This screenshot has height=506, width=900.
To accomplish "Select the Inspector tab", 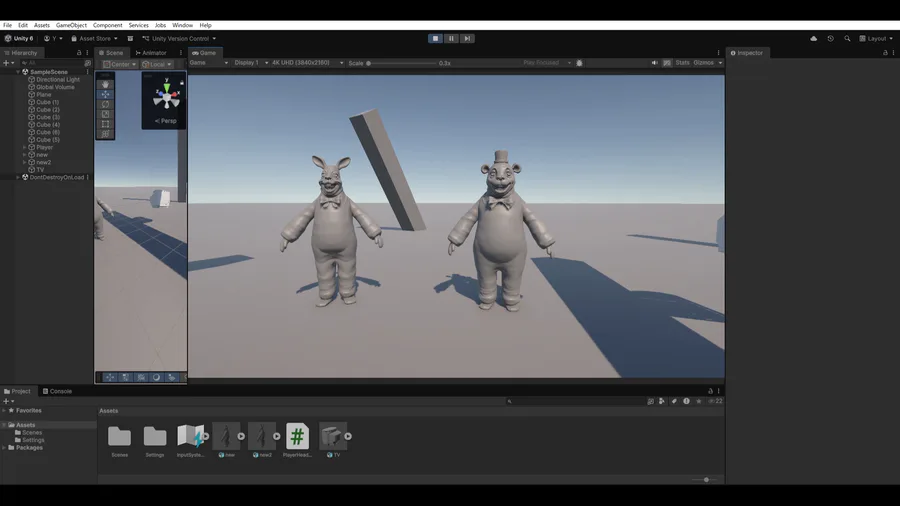I will click(747, 53).
